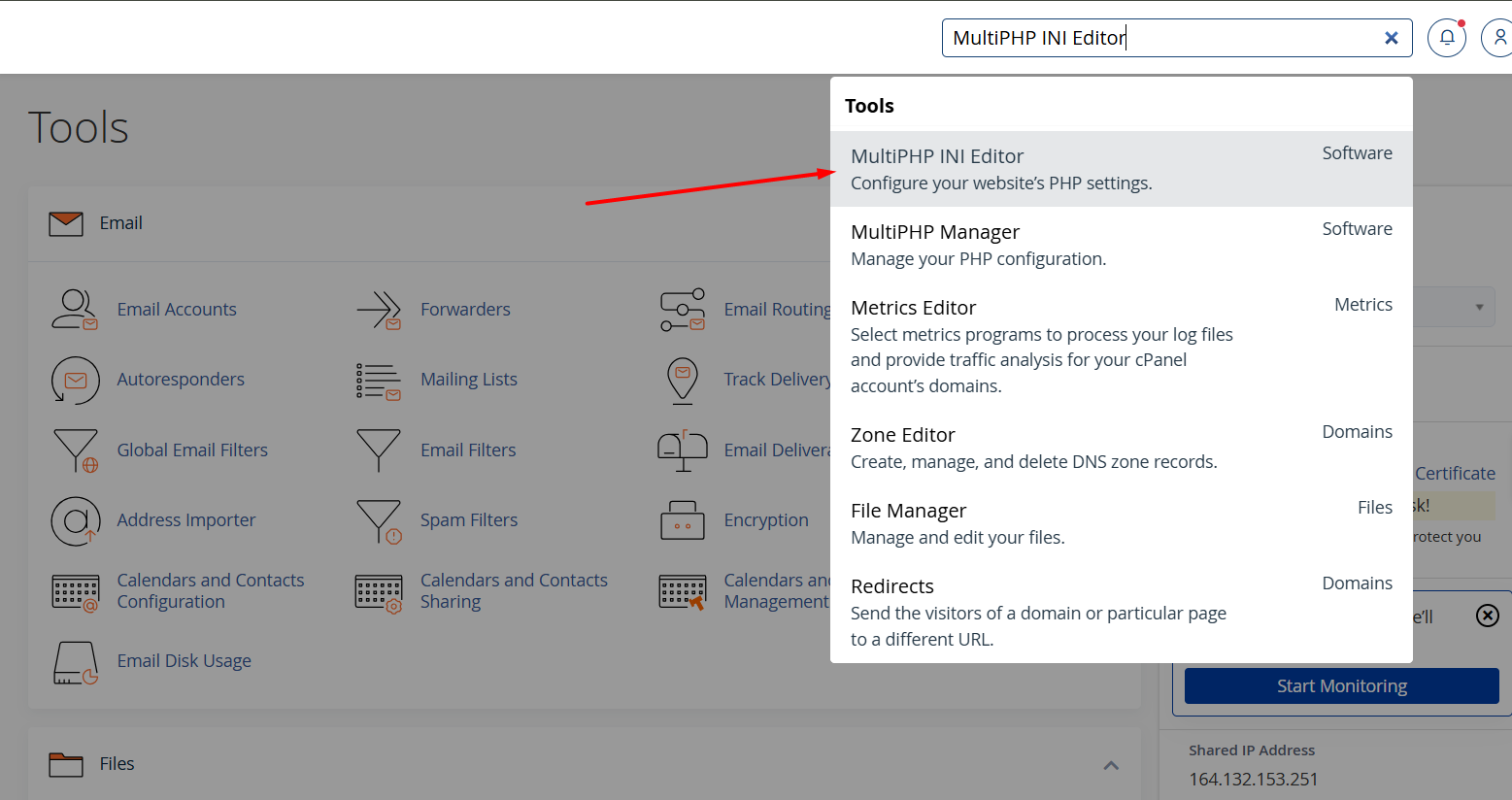Open Redirects search result

point(1121,612)
